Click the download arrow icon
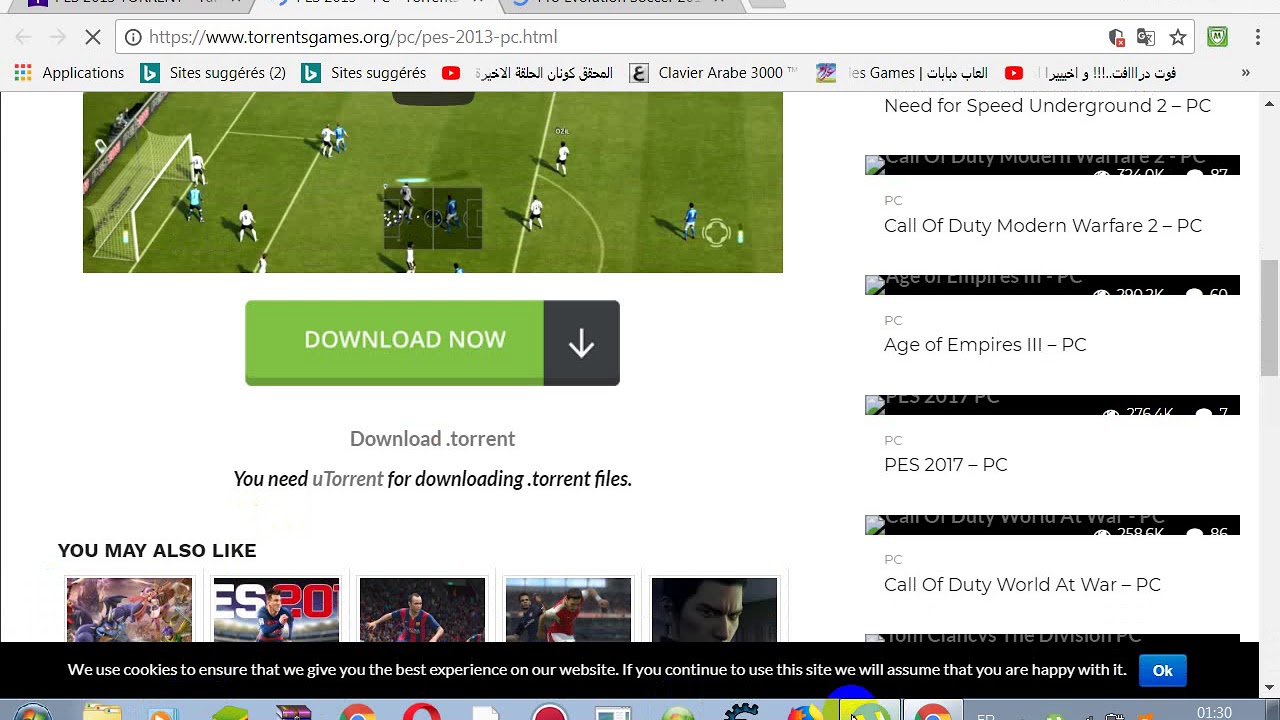 point(581,344)
